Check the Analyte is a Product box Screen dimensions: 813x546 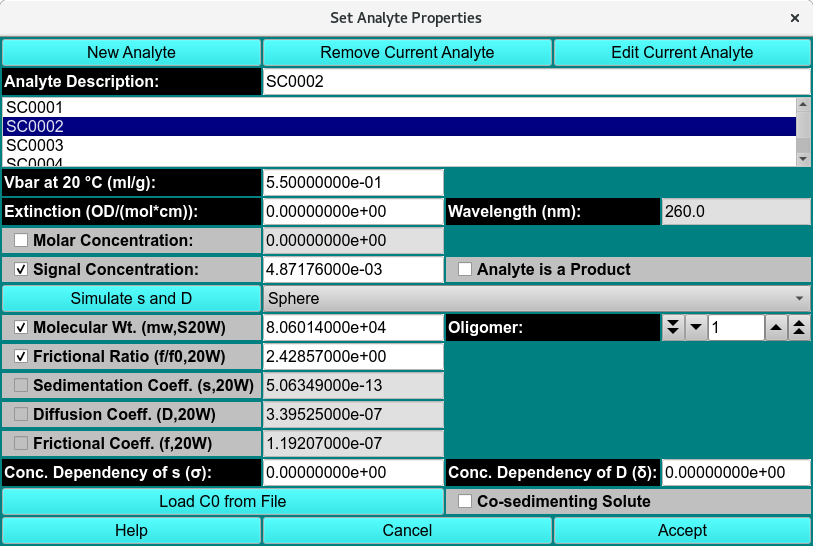[465, 269]
